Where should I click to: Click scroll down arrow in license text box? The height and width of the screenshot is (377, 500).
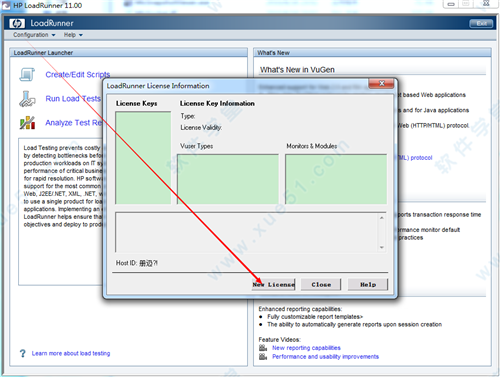point(382,247)
